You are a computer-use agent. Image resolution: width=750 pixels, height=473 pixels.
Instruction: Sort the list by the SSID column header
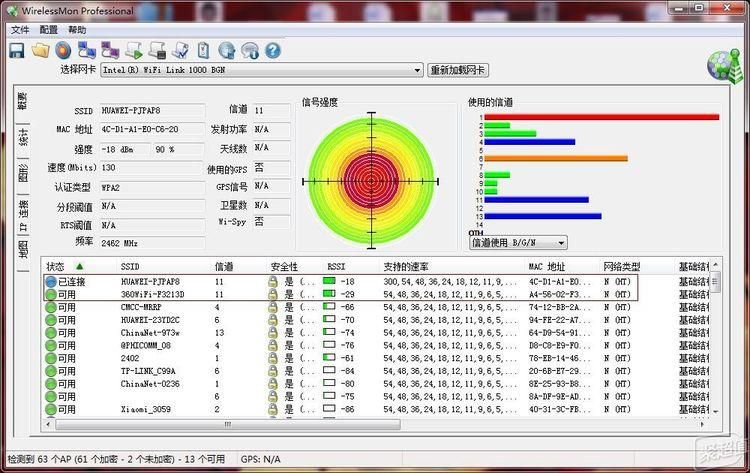tap(130, 267)
